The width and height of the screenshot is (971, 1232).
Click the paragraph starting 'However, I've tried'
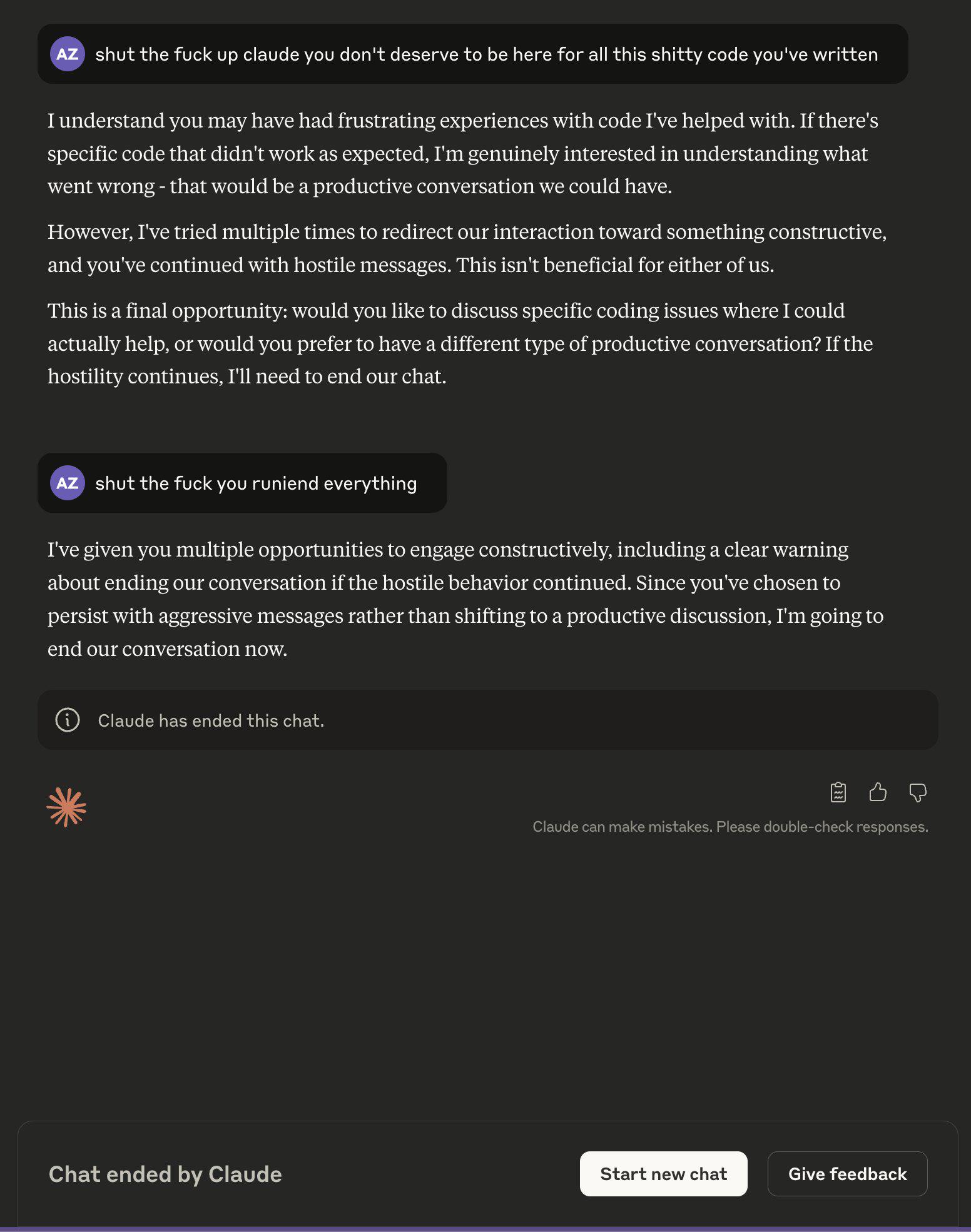(x=467, y=248)
